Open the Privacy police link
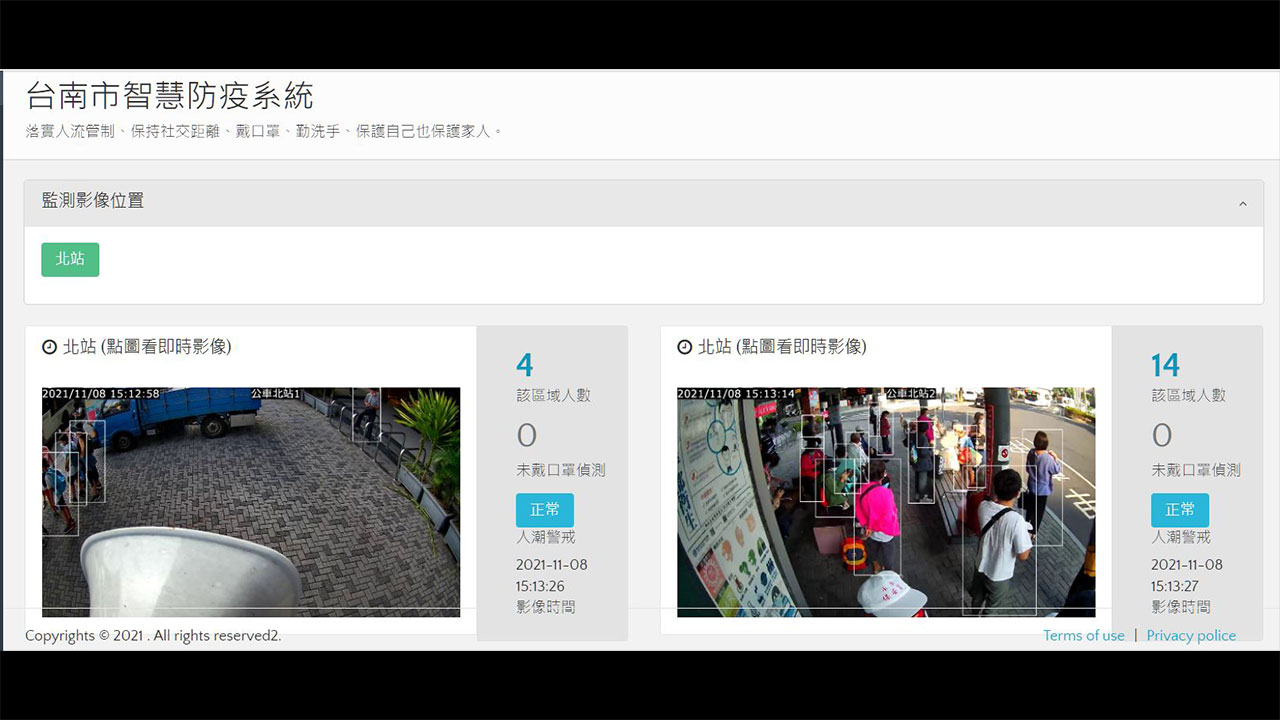Image resolution: width=1280 pixels, height=720 pixels. tap(1191, 636)
